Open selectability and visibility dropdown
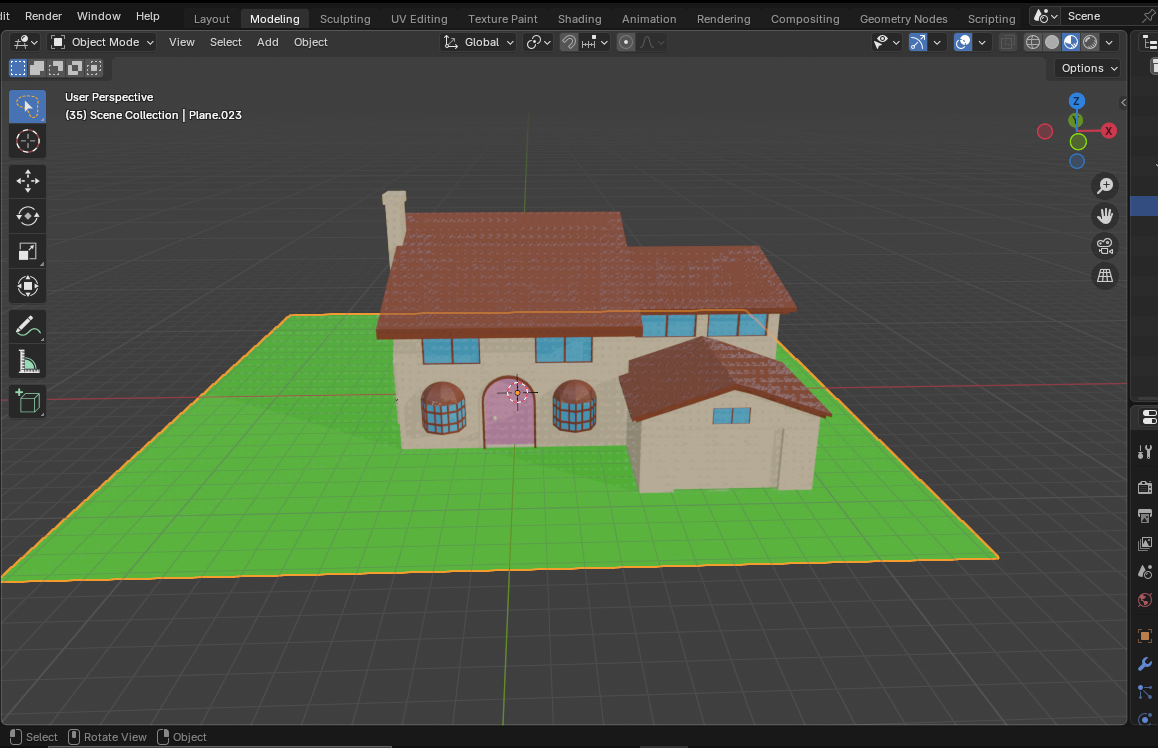The width and height of the screenshot is (1158, 748). coord(886,42)
